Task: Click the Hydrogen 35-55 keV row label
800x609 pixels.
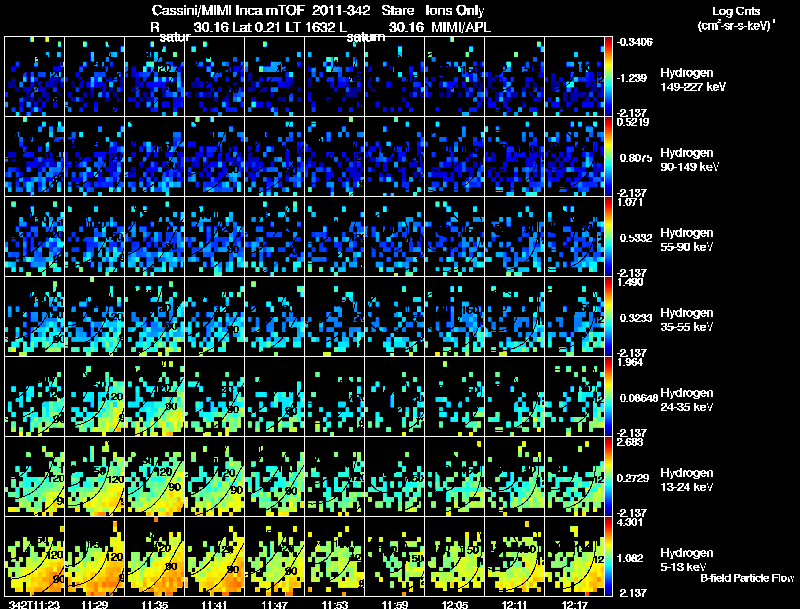Action: click(687, 320)
